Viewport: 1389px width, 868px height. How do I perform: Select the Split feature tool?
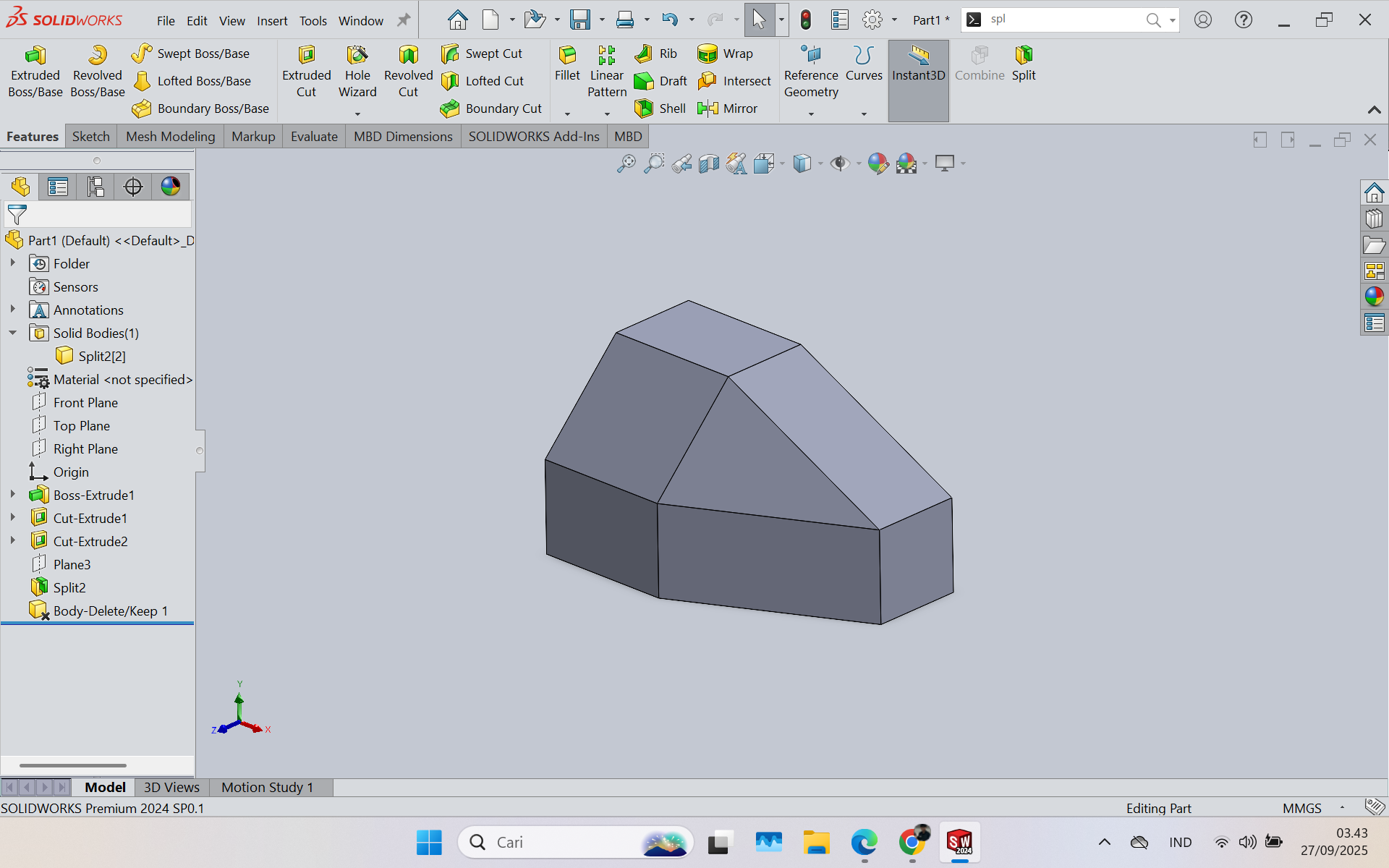(1023, 56)
